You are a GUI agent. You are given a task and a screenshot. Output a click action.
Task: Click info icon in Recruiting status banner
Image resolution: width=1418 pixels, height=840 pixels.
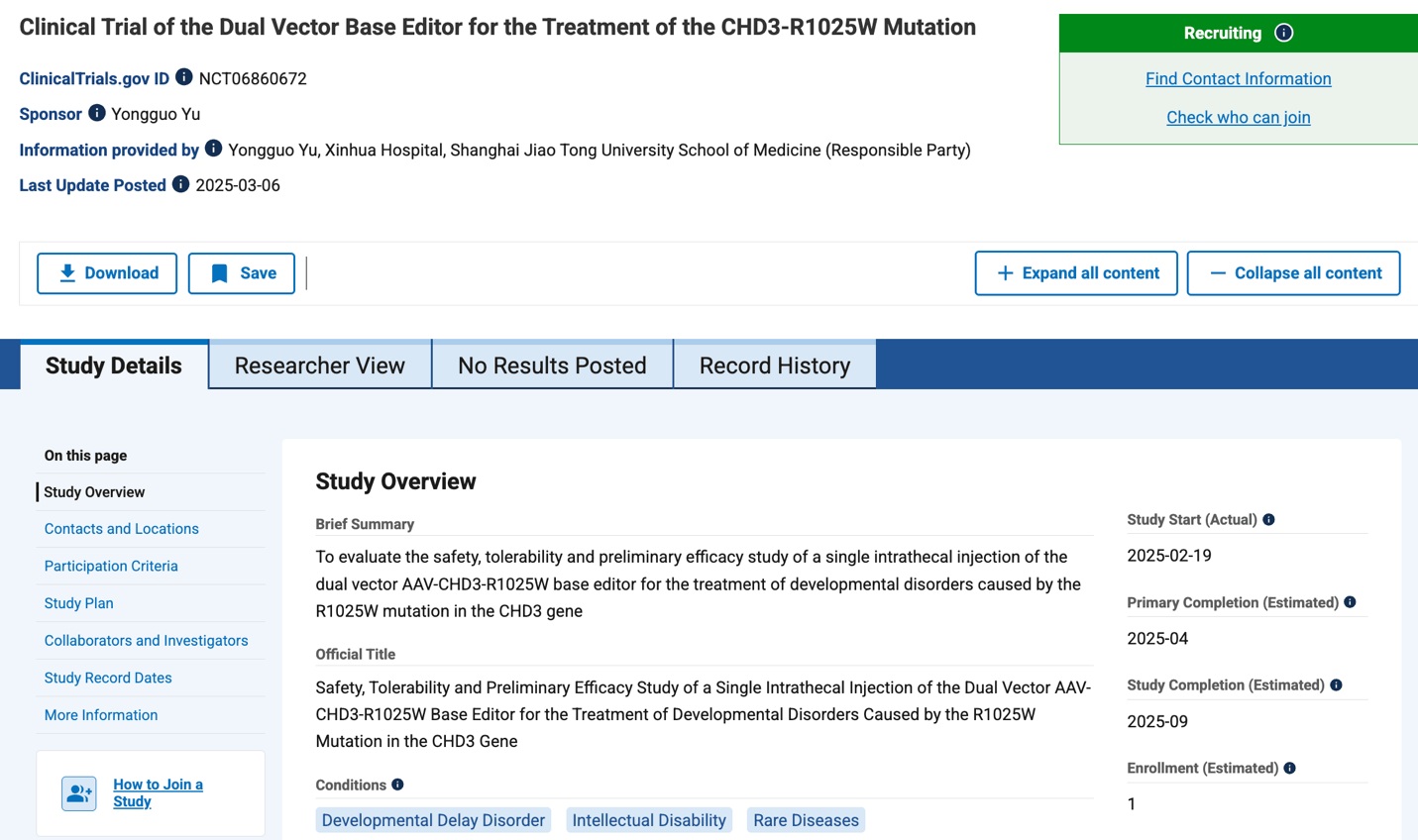point(1284,33)
